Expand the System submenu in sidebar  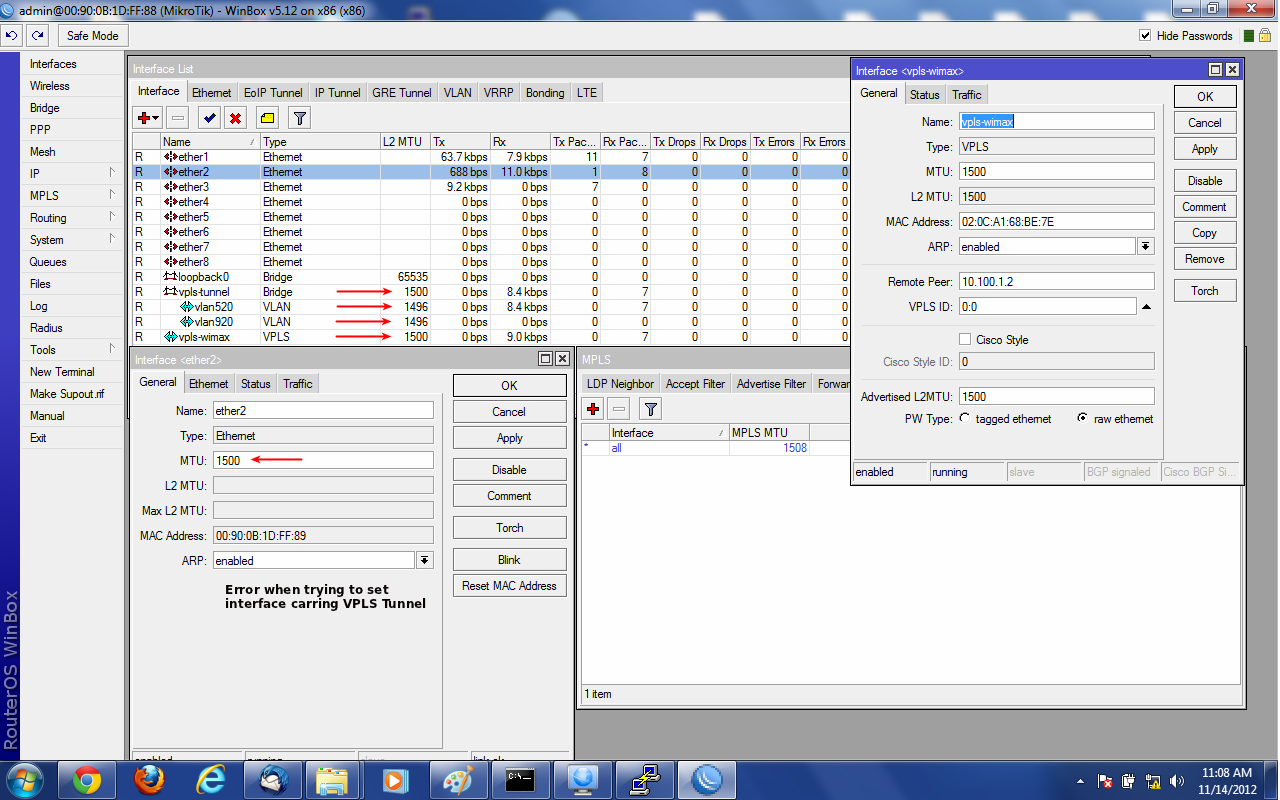(112, 239)
